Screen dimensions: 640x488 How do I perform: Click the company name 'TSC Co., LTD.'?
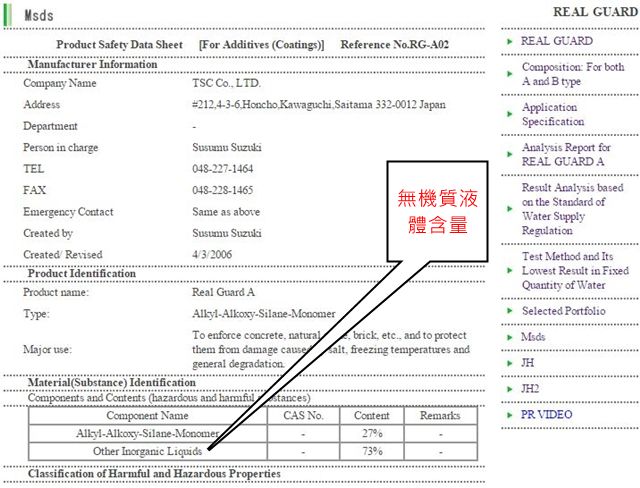[x=227, y=83]
